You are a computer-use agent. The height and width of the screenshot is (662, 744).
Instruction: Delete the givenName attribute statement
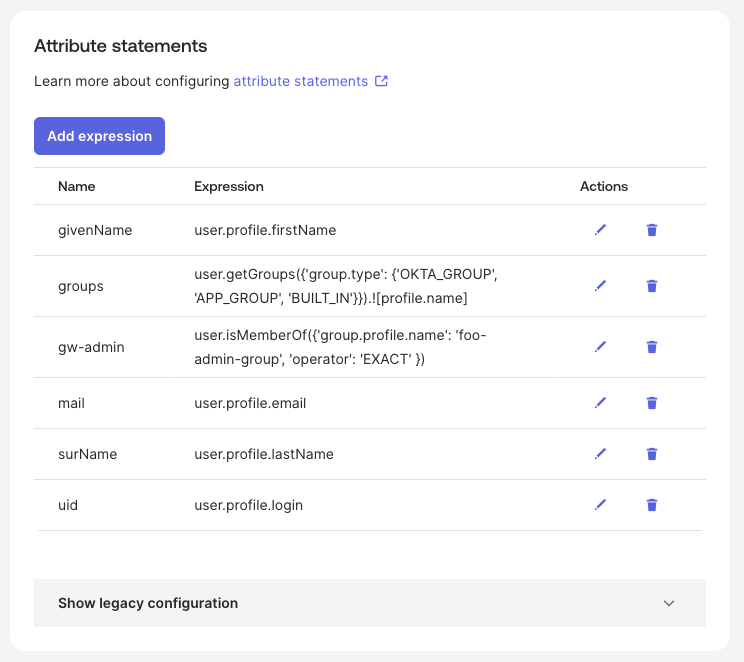pyautogui.click(x=652, y=230)
